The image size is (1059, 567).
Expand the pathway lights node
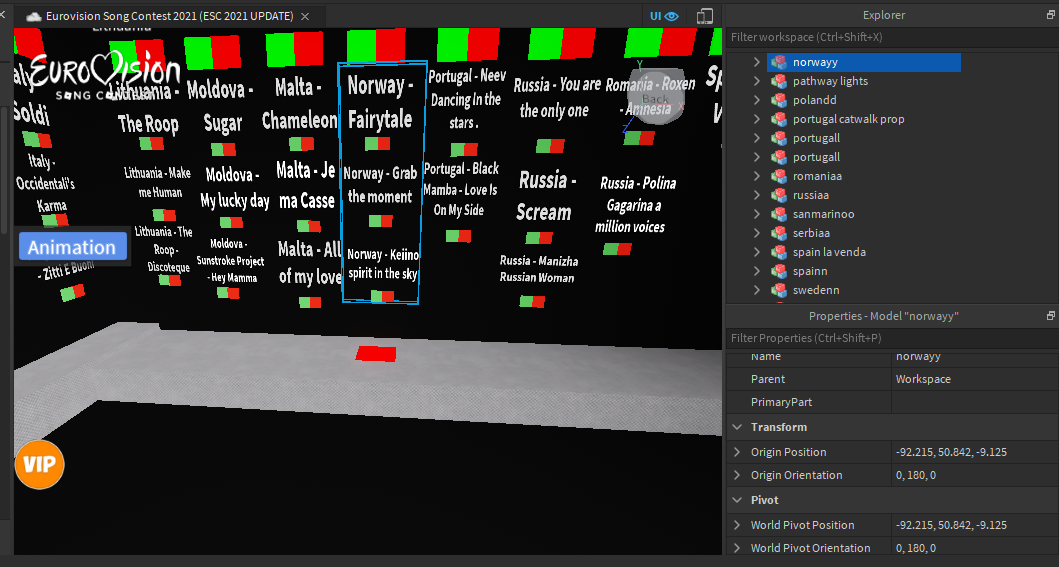click(757, 81)
